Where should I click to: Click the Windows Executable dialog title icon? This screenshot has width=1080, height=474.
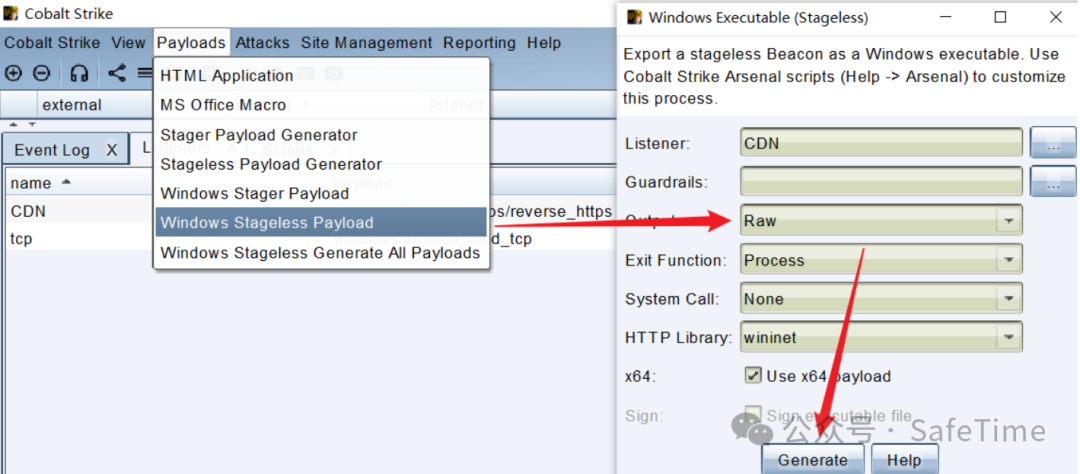(x=634, y=17)
